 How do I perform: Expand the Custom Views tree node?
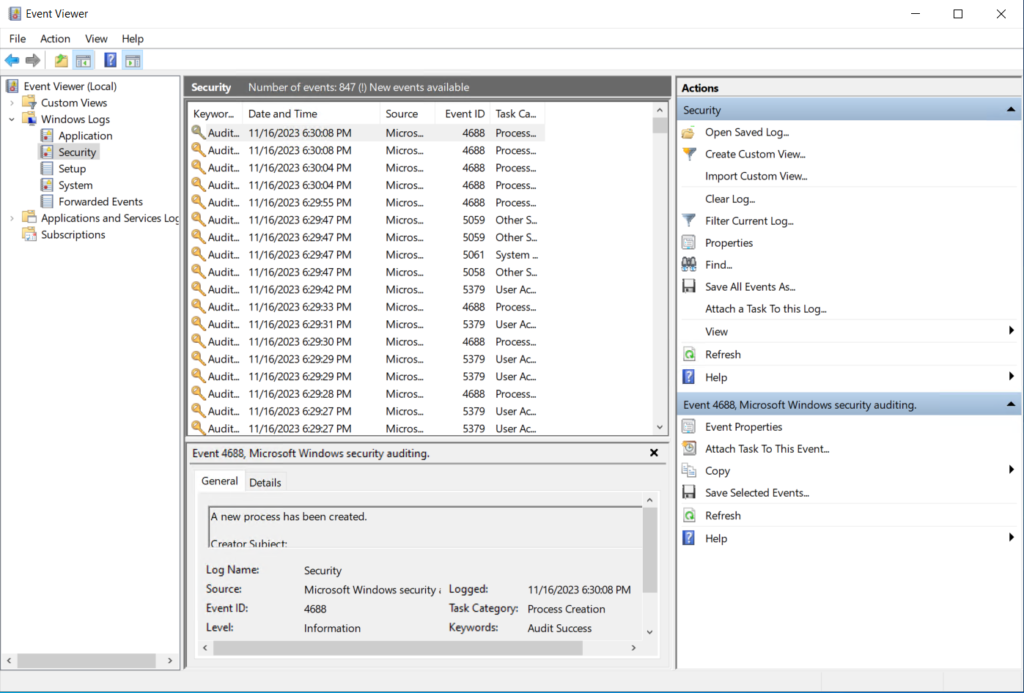(11, 103)
